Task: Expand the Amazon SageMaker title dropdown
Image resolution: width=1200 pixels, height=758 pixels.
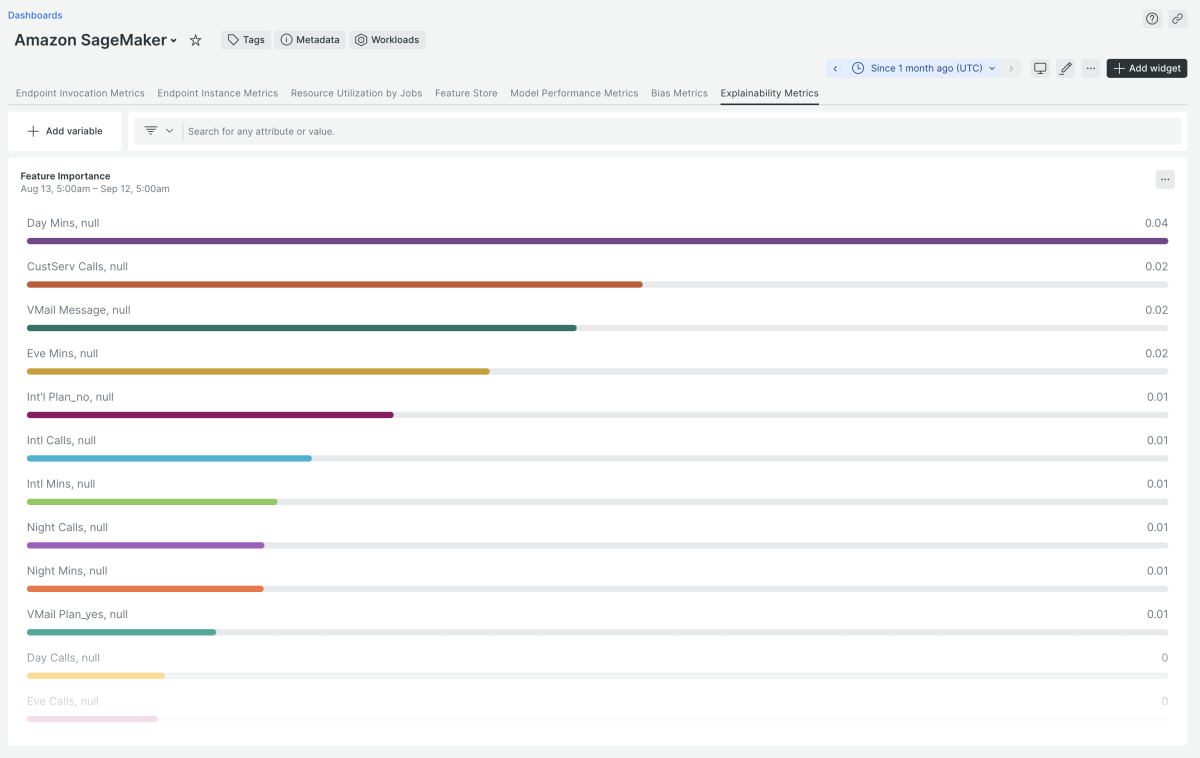Action: click(173, 41)
